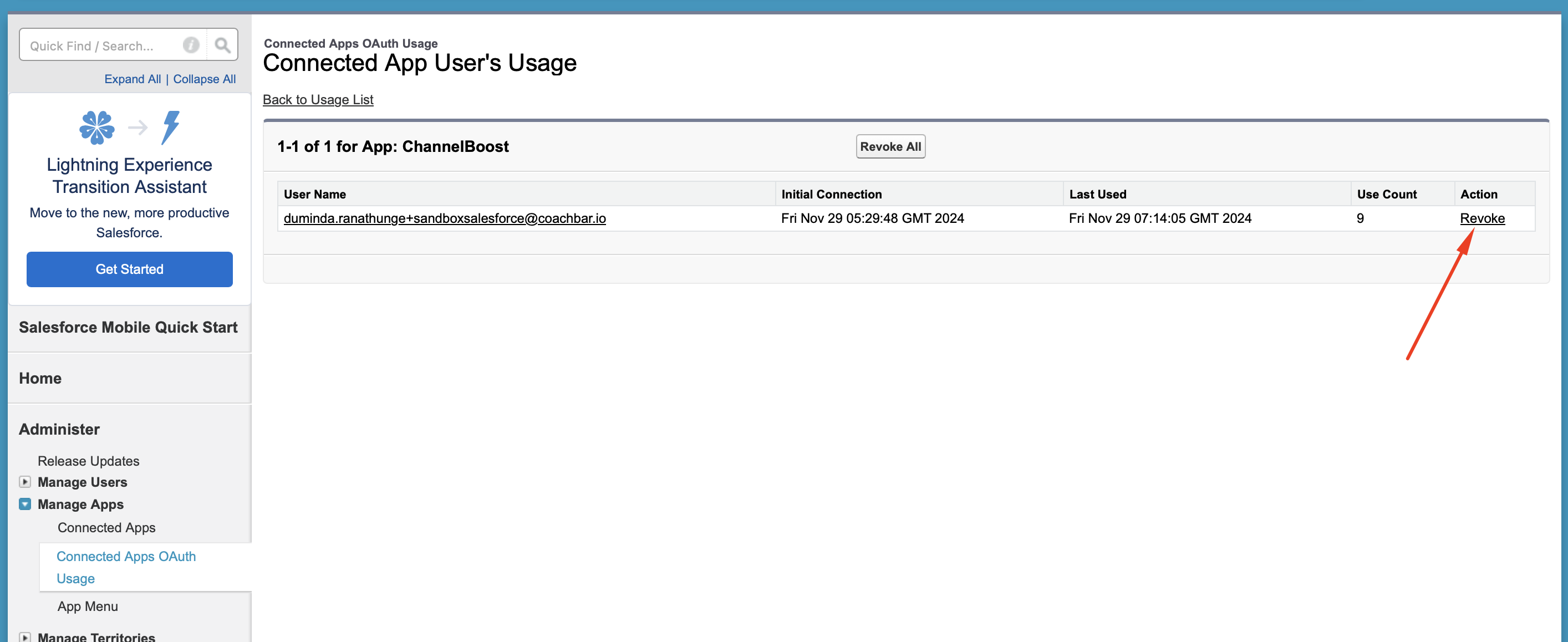The height and width of the screenshot is (642, 1568).
Task: Open App Menu in sidebar
Action: pos(88,606)
